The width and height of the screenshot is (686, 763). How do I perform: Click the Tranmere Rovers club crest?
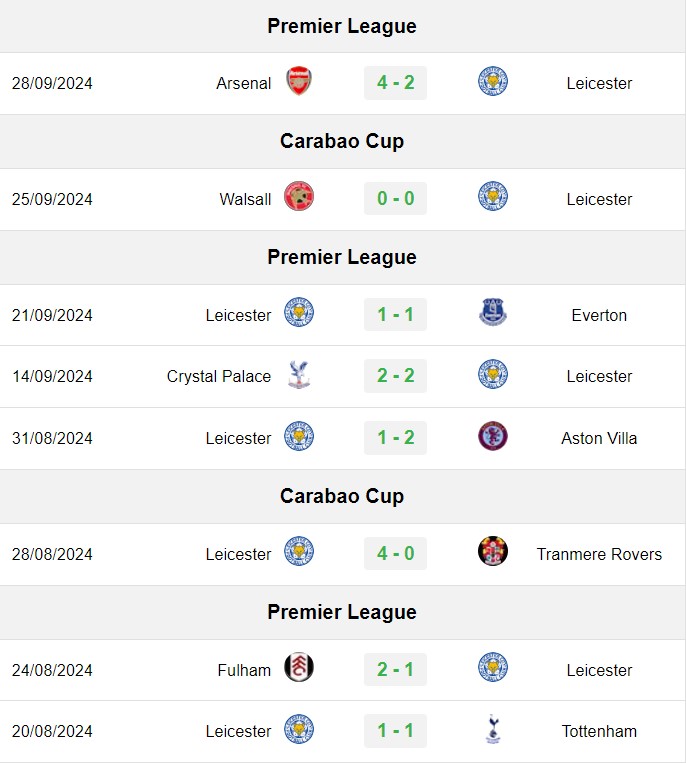click(x=493, y=551)
